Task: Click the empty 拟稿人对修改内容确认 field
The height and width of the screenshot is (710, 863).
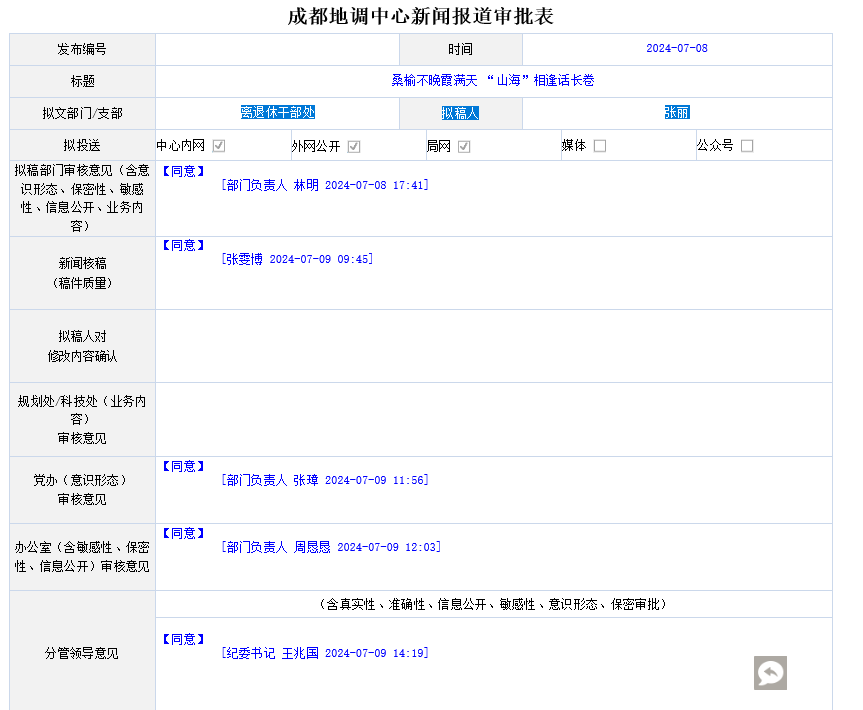Action: click(x=493, y=346)
